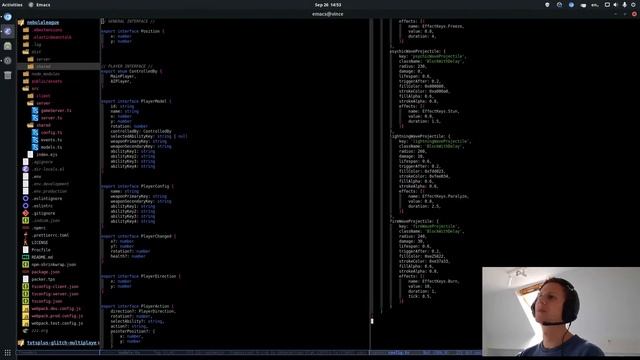
Task: Select the .env.production file entry
Action: pyautogui.click(x=49, y=191)
